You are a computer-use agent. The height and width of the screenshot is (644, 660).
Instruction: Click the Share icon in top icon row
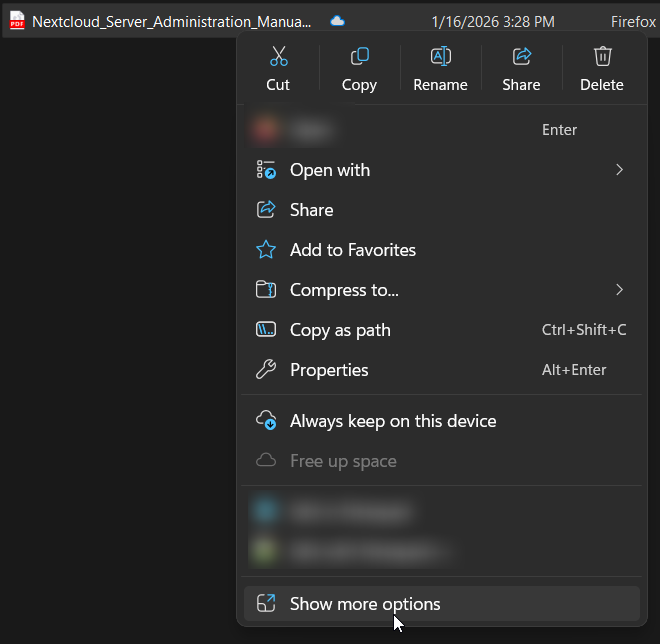[x=522, y=56]
